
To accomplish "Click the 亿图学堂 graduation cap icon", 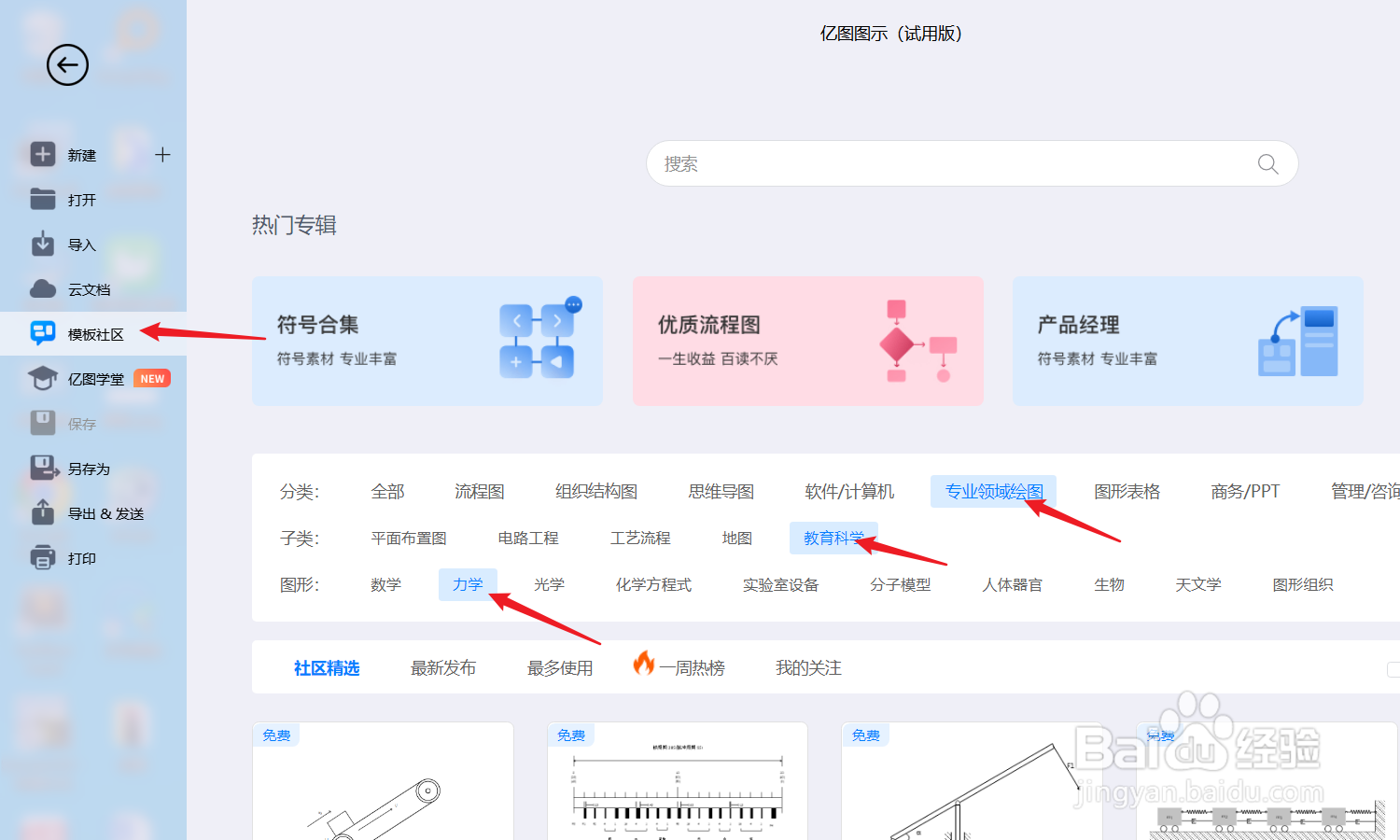I will (x=43, y=378).
